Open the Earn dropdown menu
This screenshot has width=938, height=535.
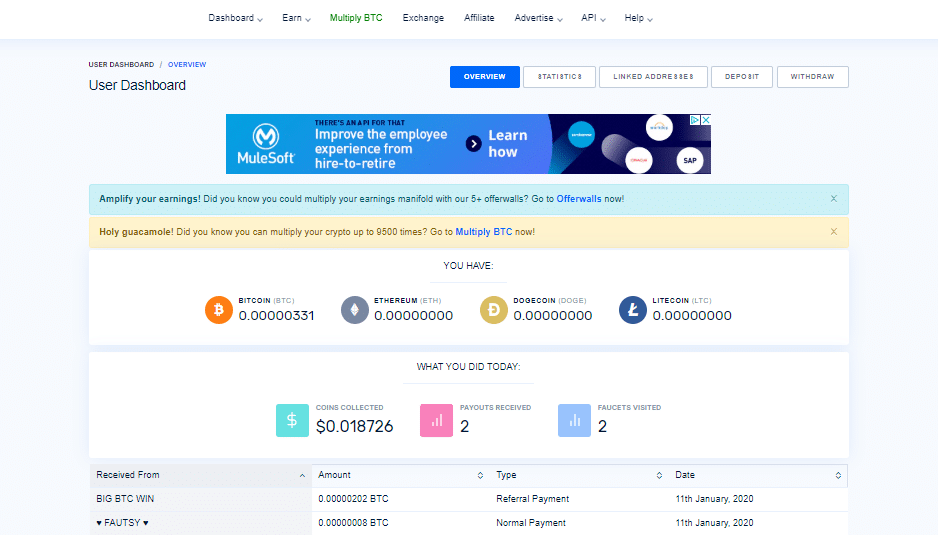pyautogui.click(x=296, y=18)
